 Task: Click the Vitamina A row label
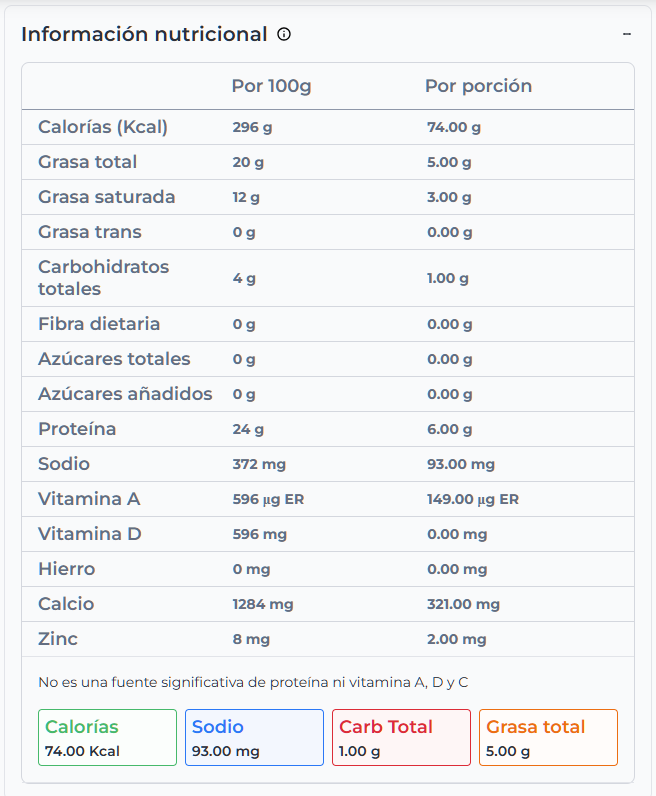89,499
